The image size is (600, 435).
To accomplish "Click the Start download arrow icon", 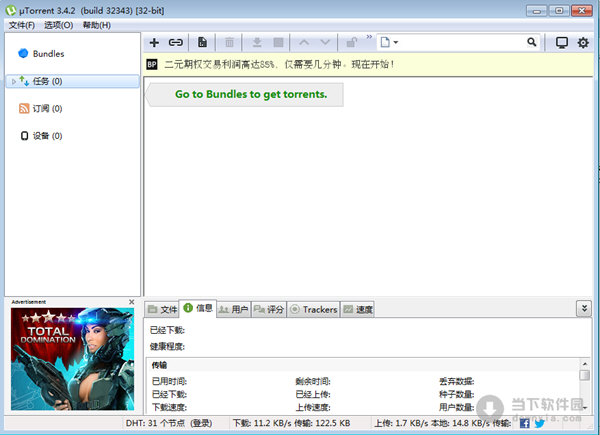I will [x=257, y=42].
